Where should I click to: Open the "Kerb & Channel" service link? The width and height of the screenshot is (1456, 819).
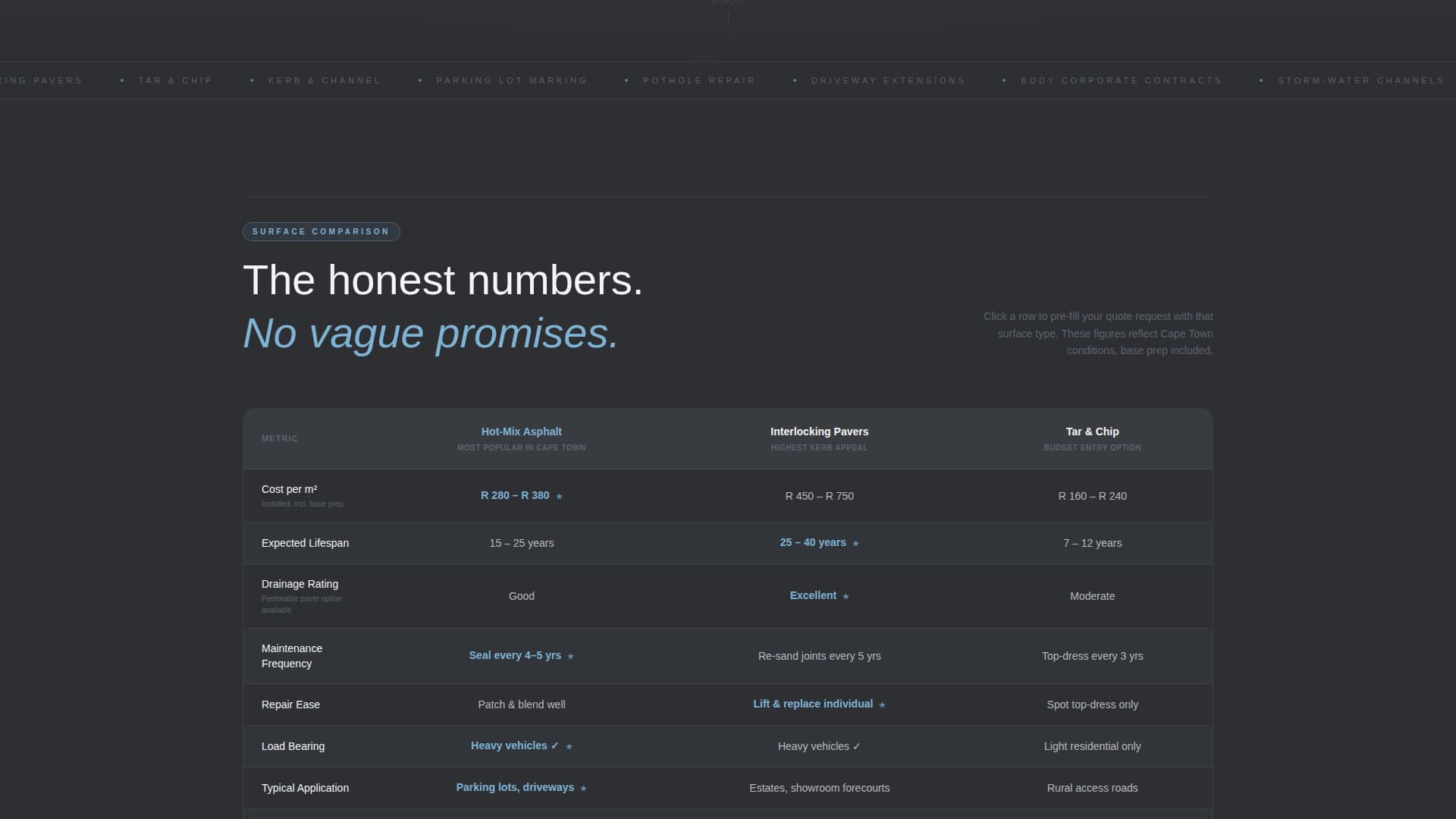click(x=324, y=80)
